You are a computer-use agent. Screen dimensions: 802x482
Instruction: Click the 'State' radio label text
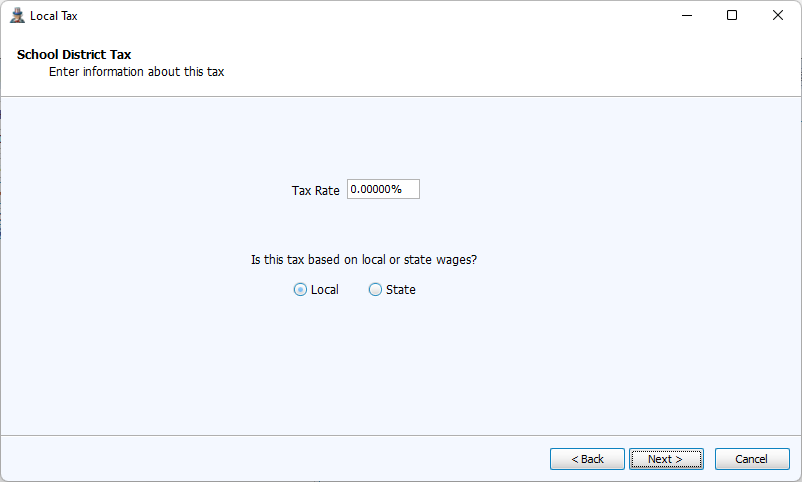[400, 290]
